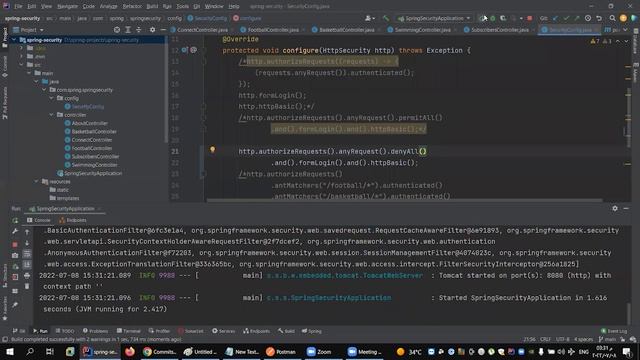Collapse the controller package

point(52,115)
